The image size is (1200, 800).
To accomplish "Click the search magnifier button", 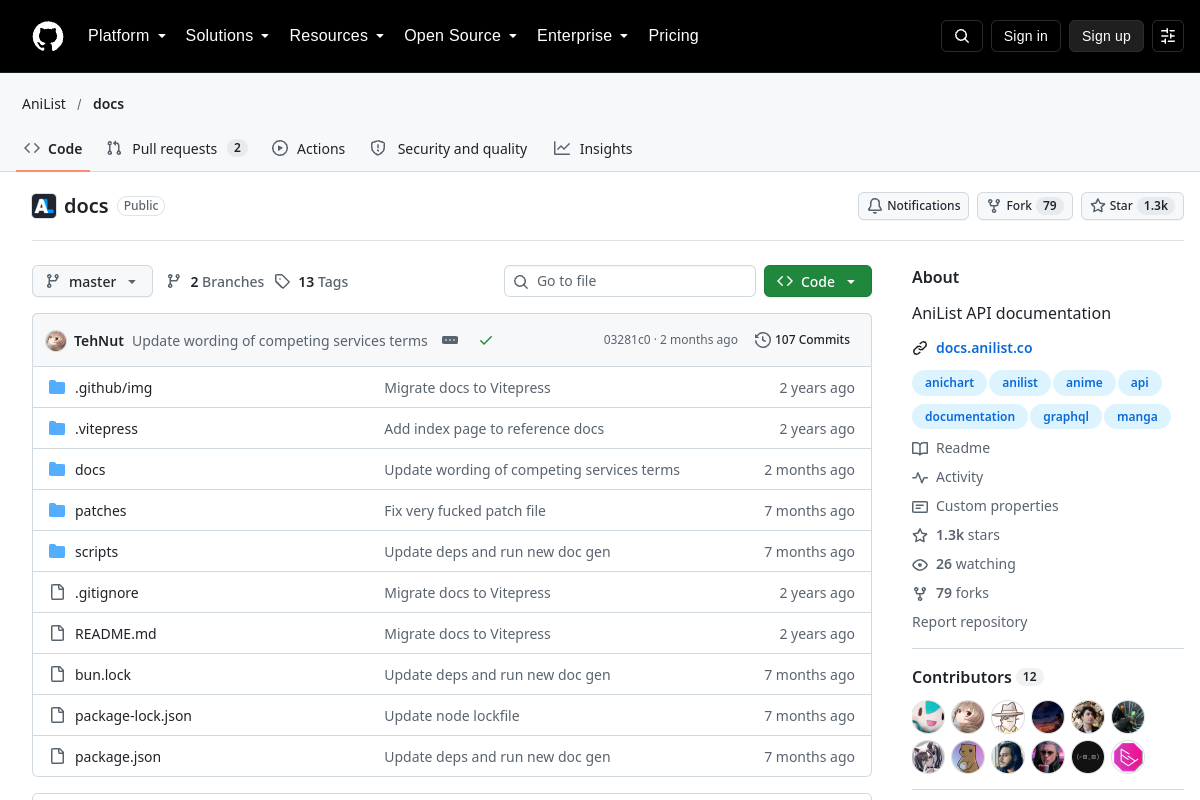I will pyautogui.click(x=962, y=36).
